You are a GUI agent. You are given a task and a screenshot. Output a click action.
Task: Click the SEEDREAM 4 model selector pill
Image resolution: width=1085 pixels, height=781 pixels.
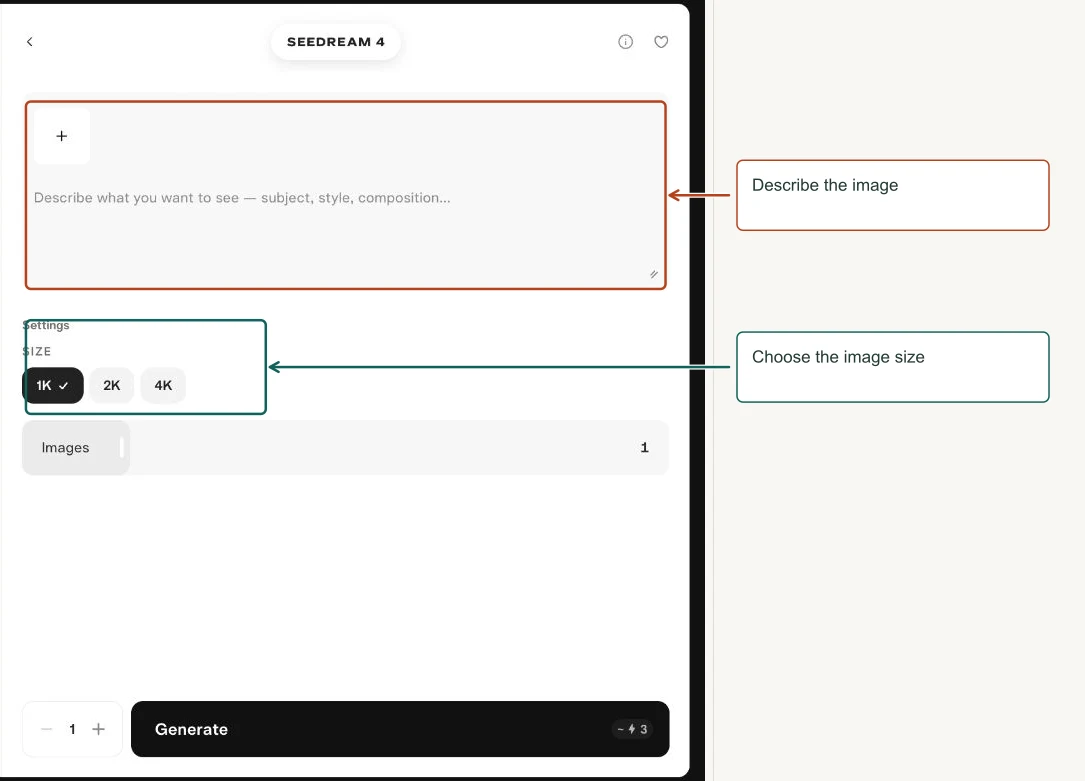(336, 42)
